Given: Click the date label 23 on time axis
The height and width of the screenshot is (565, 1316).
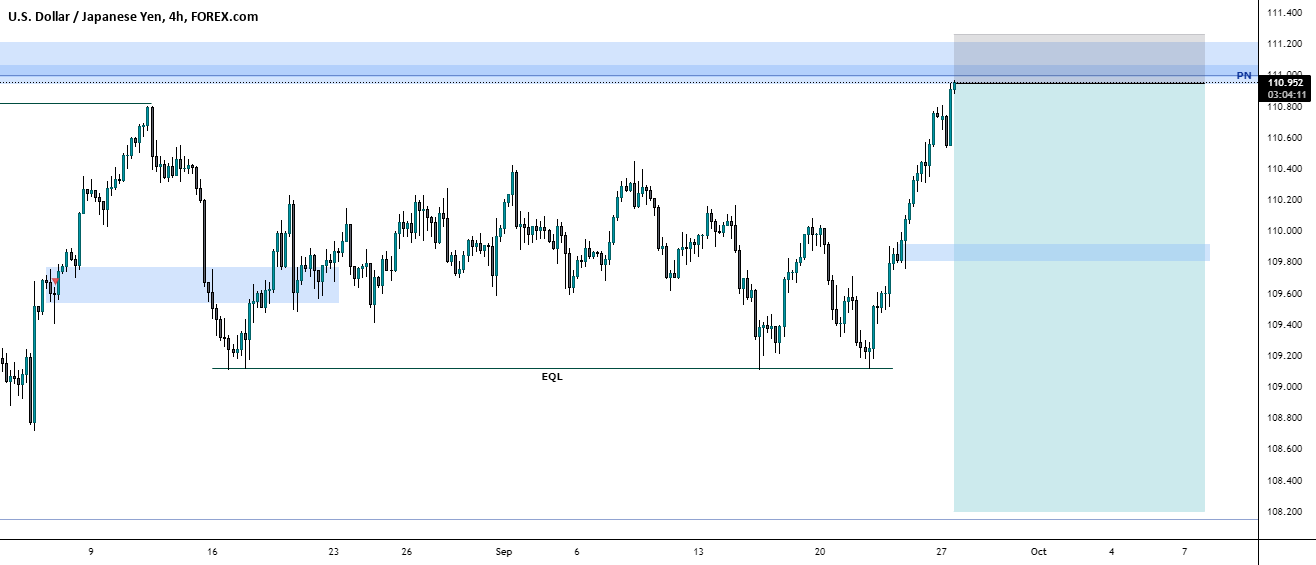Looking at the screenshot, I should click(333, 552).
